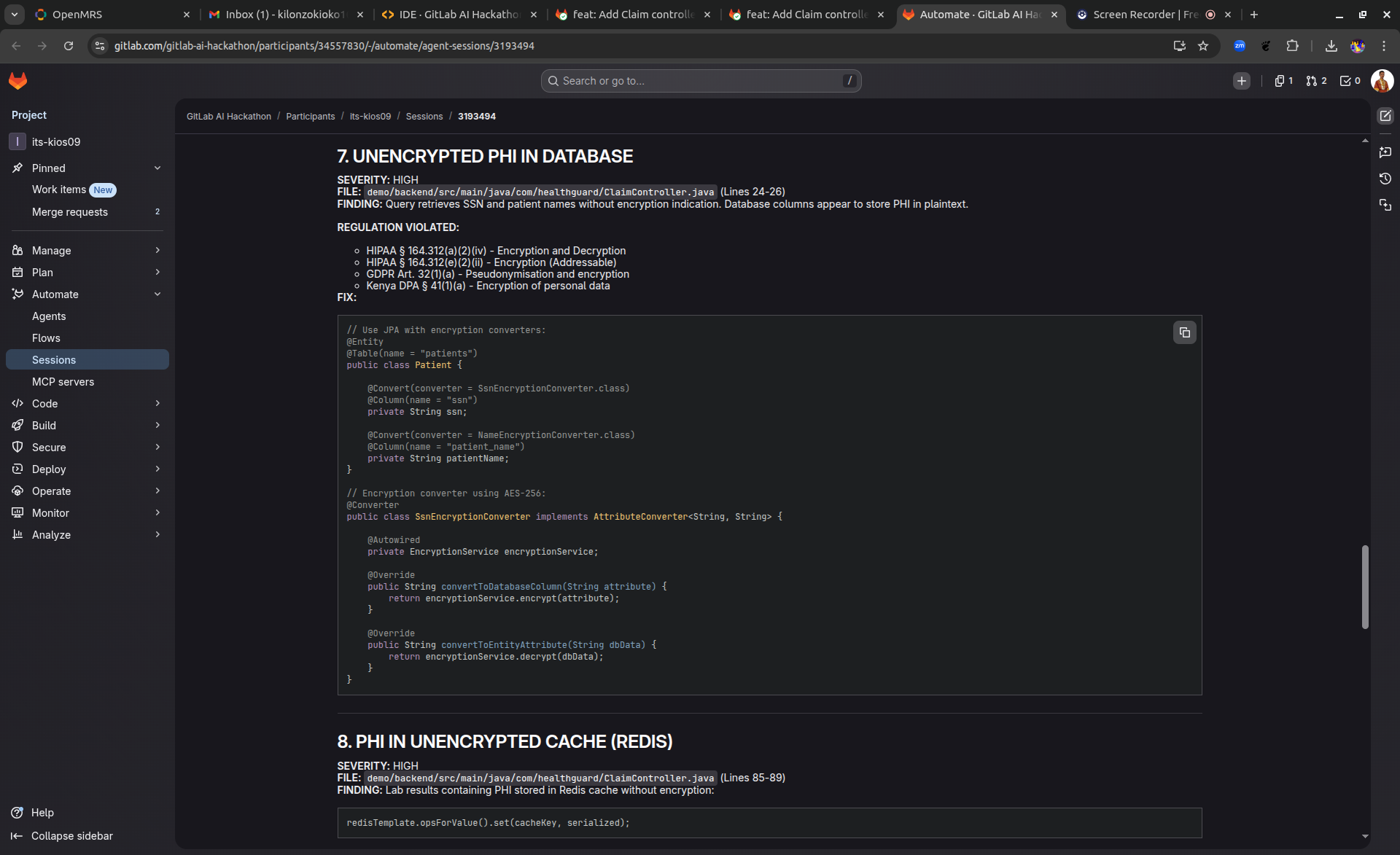Open assigned issues counter icon
The image size is (1400, 855).
1283,81
